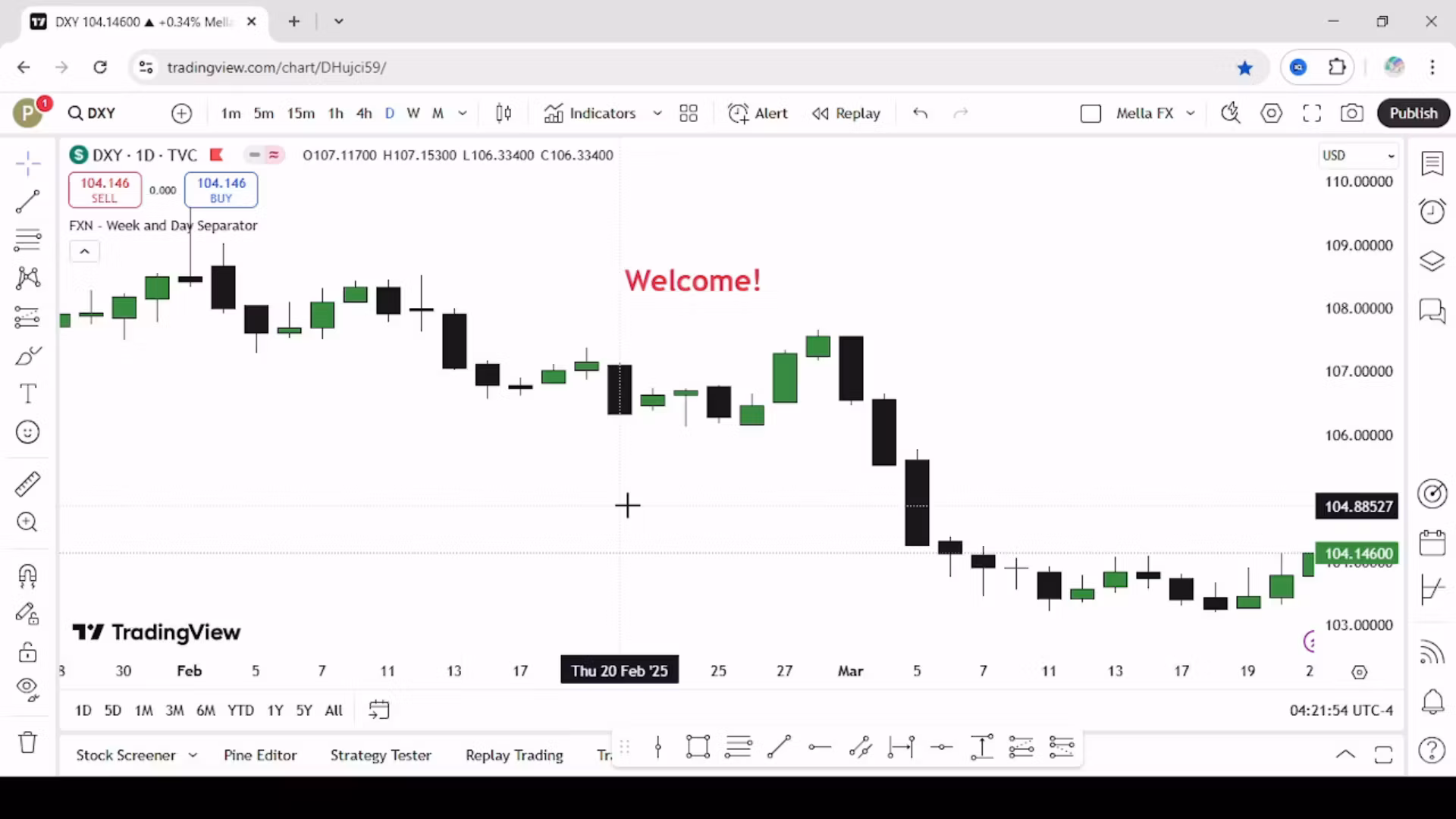Click the Publish button
The image size is (1456, 819).
[1413, 113]
